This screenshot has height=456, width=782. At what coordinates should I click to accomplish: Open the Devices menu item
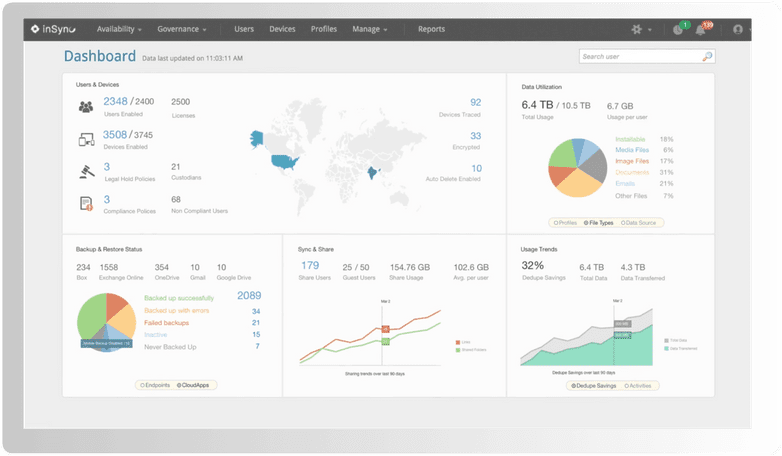(x=282, y=29)
